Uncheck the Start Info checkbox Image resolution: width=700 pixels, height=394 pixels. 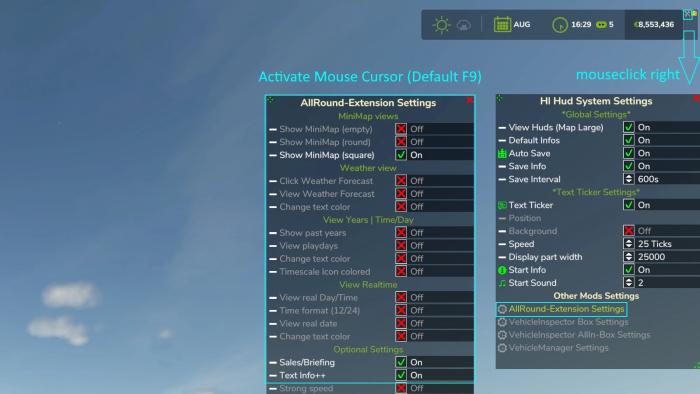(629, 270)
